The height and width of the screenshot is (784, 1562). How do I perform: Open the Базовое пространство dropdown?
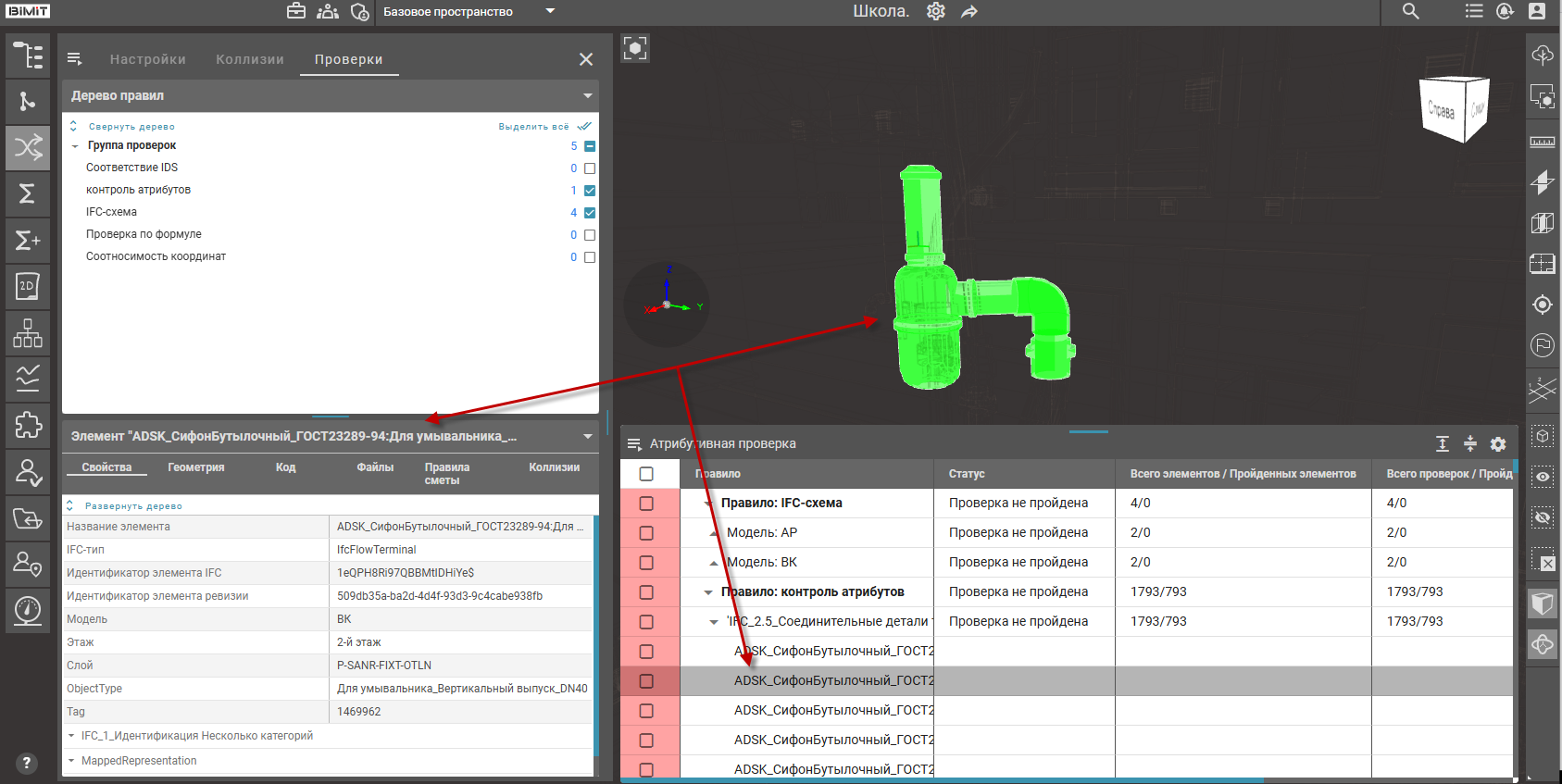tap(550, 11)
